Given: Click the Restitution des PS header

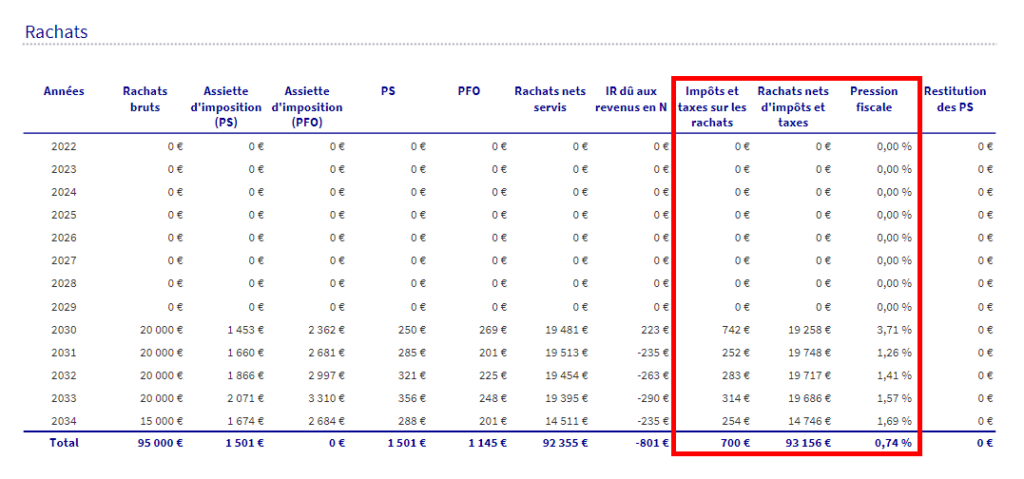Looking at the screenshot, I should [x=954, y=99].
